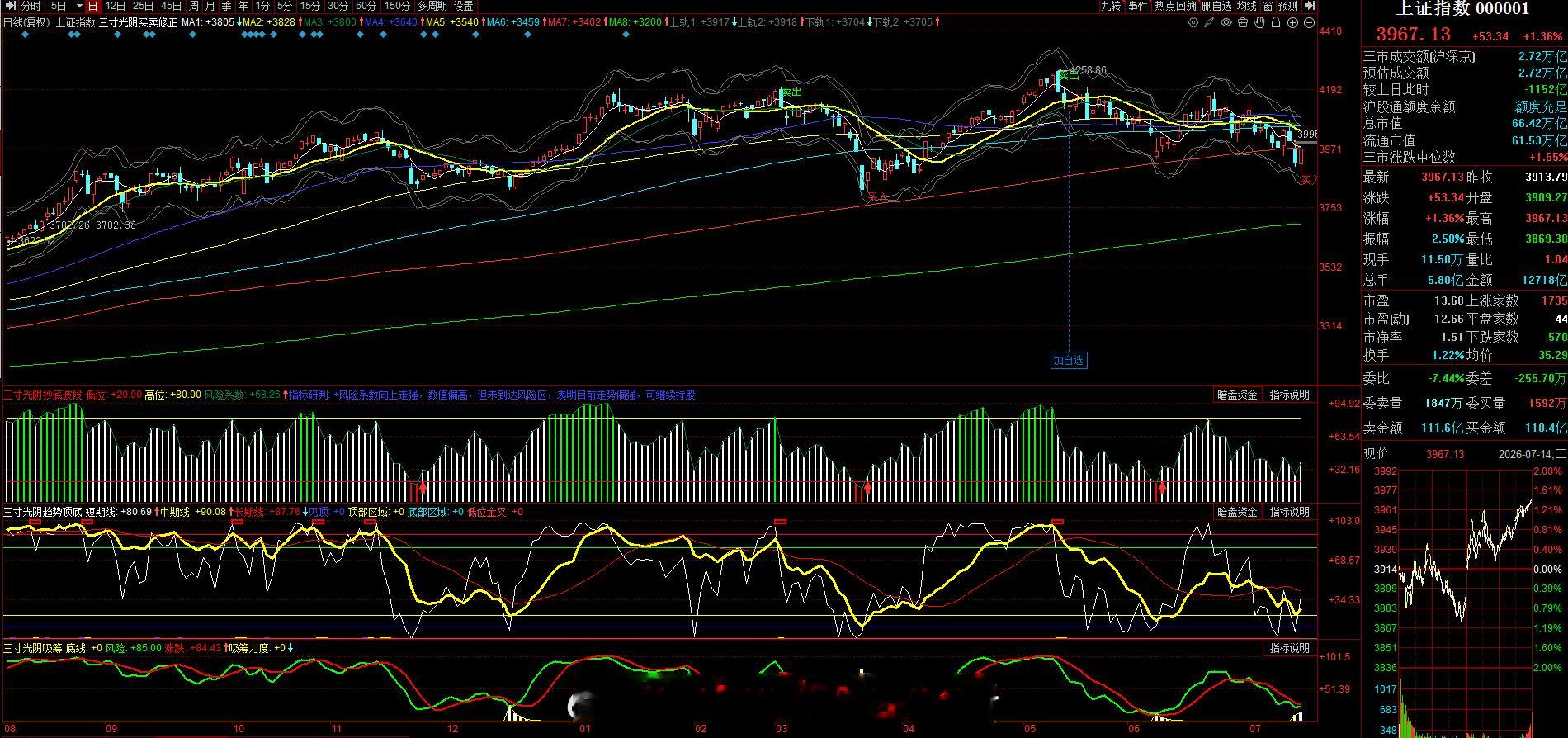Open 暗盘资金 in 趋势顶底 indicator panel
Image resolution: width=1568 pixels, height=738 pixels.
pos(1237,512)
